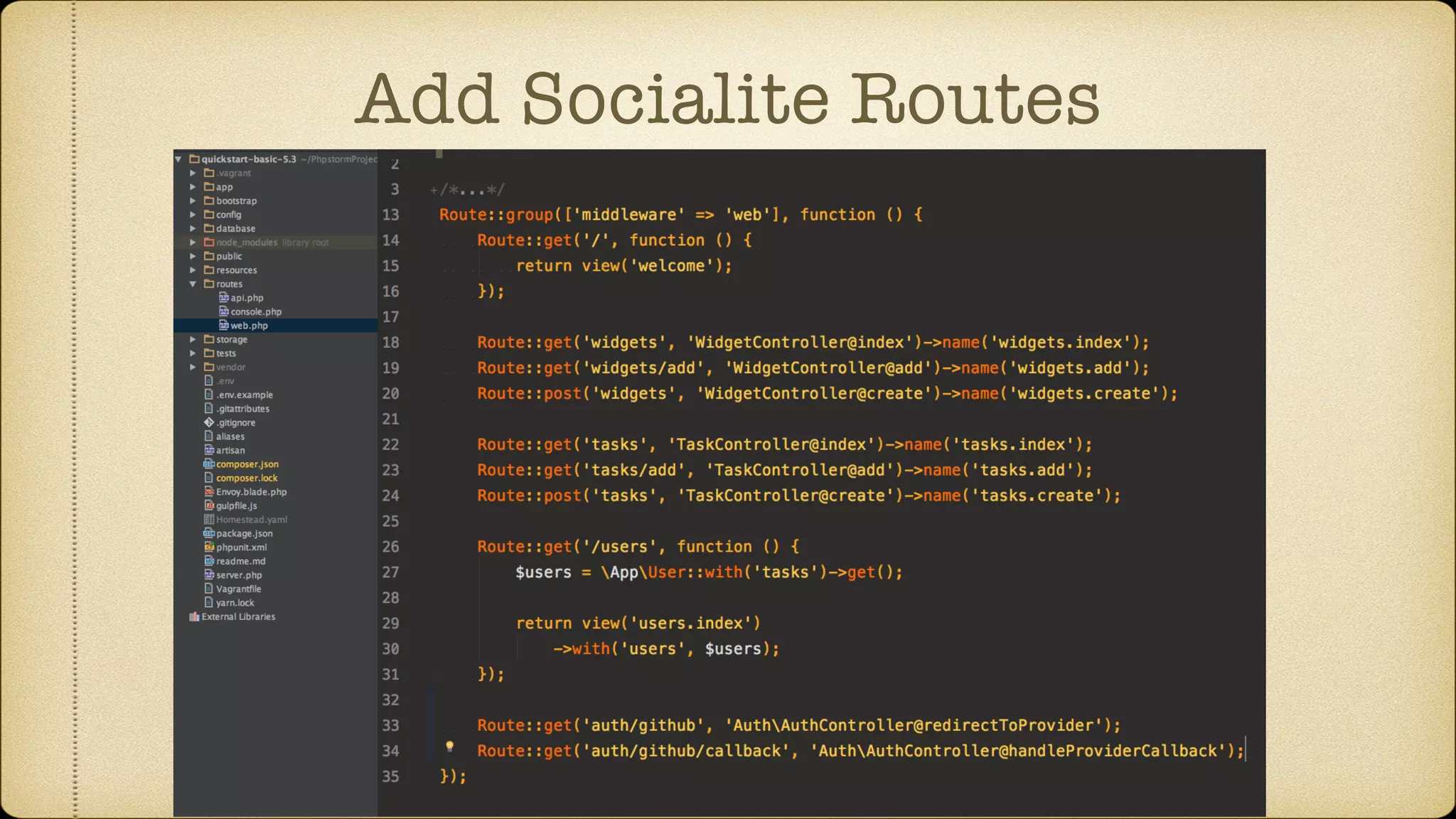Click the composer.json file icon
The height and width of the screenshot is (819, 1456).
tap(209, 464)
